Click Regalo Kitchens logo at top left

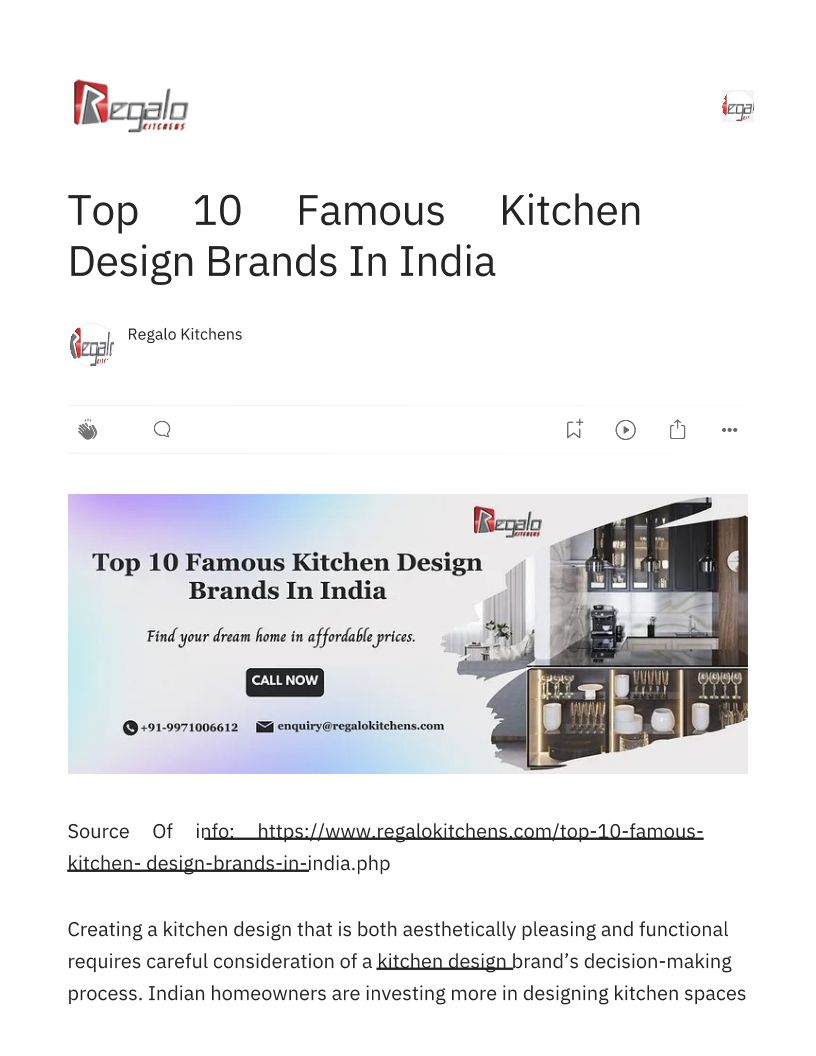pos(130,106)
